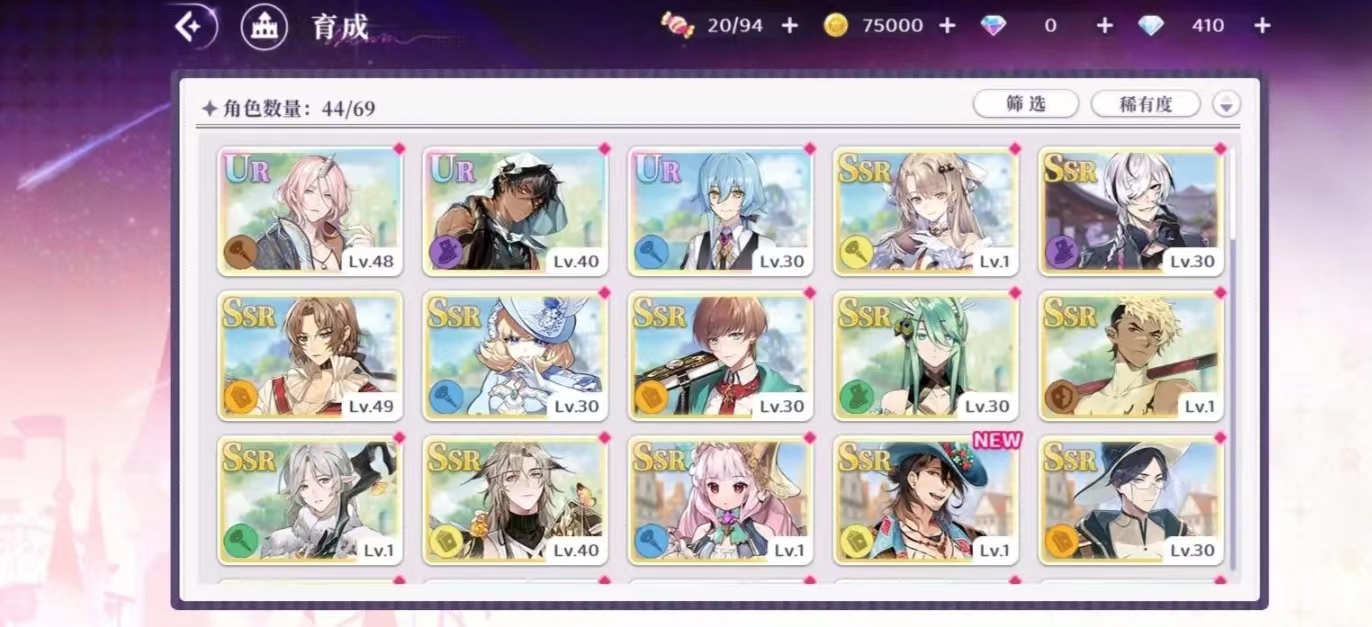1372x627 pixels.
Task: Tap the blue diamond icon
Action: (x=1151, y=25)
